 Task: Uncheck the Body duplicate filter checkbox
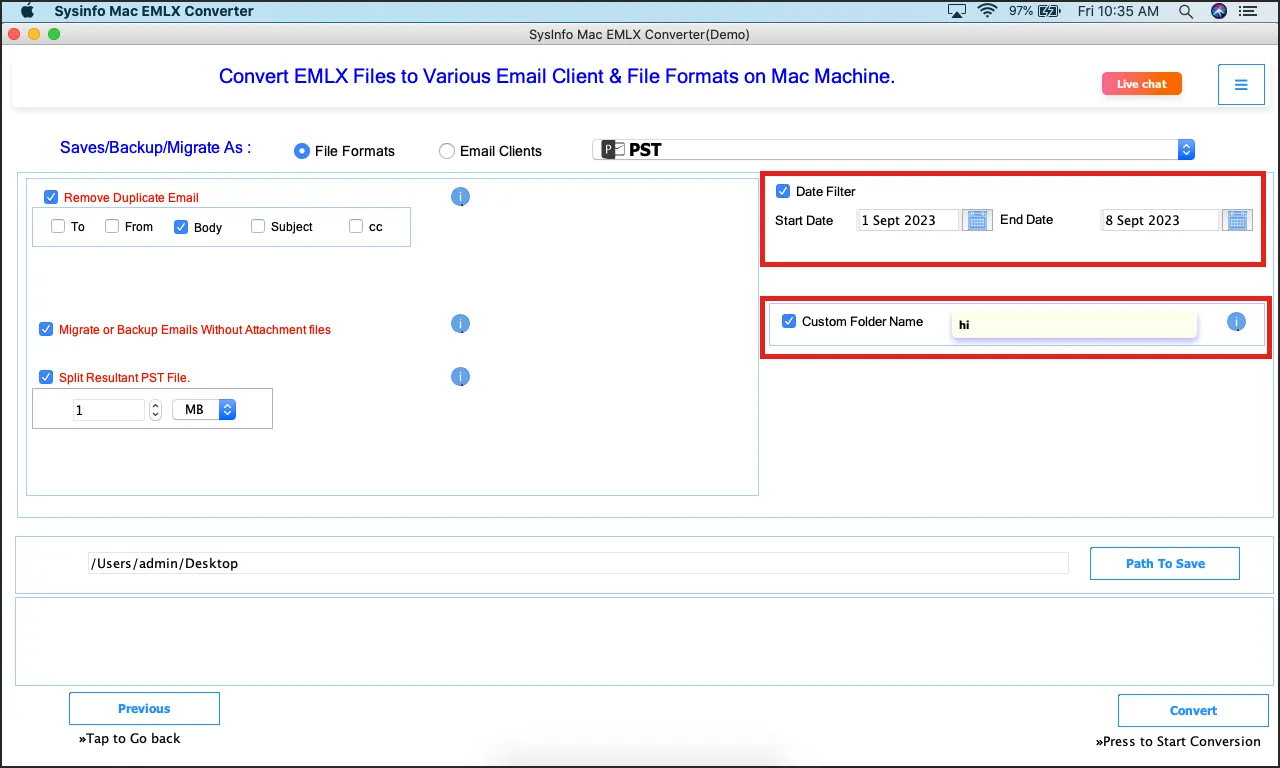click(x=181, y=226)
